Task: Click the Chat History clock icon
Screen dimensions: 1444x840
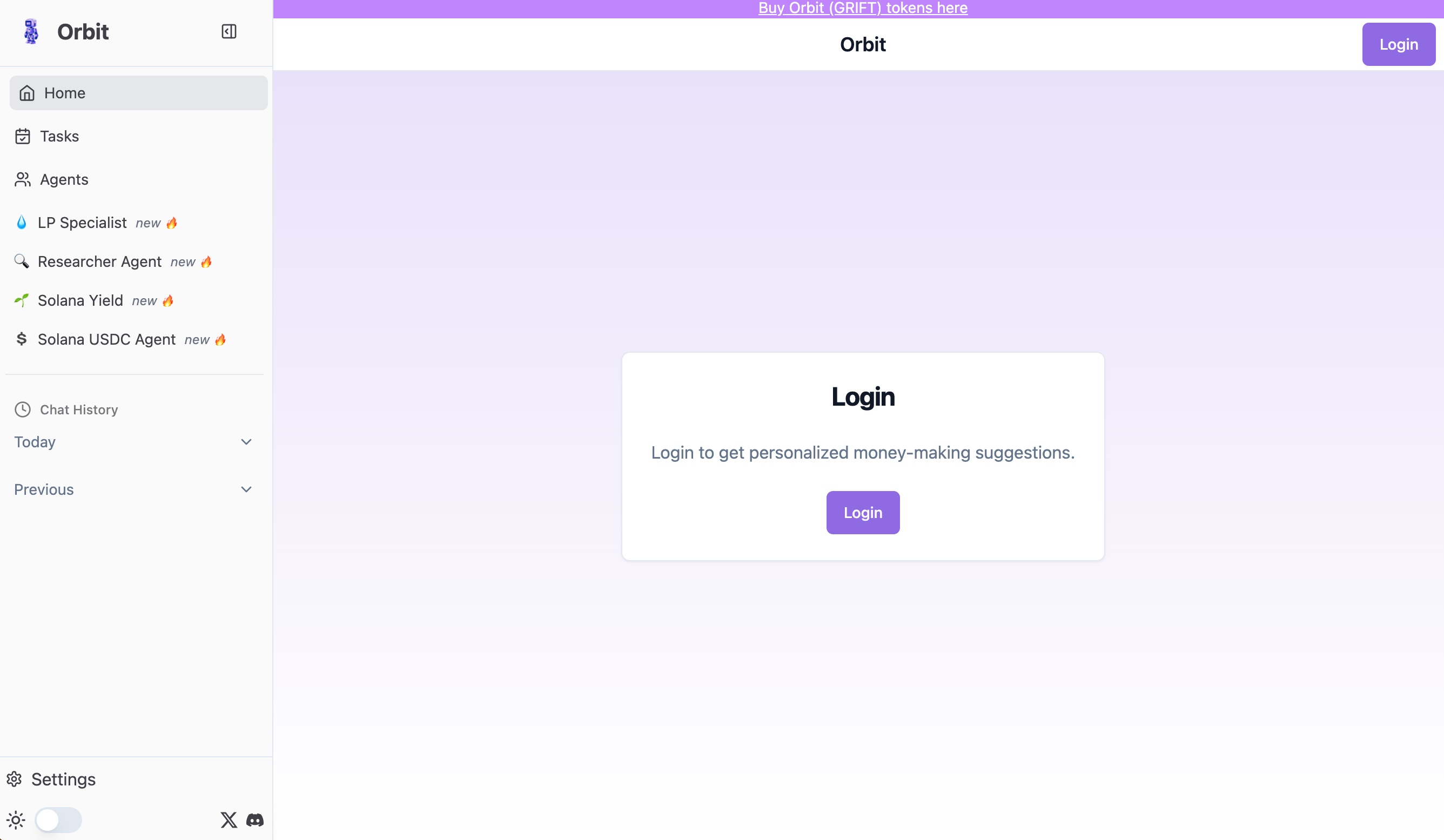Action: pos(22,409)
